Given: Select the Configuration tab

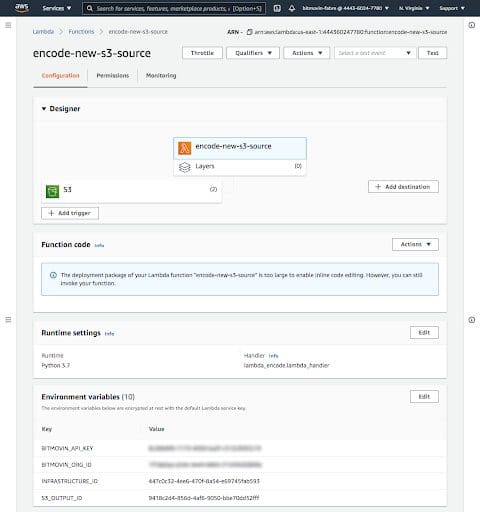Looking at the screenshot, I should tap(60, 76).
